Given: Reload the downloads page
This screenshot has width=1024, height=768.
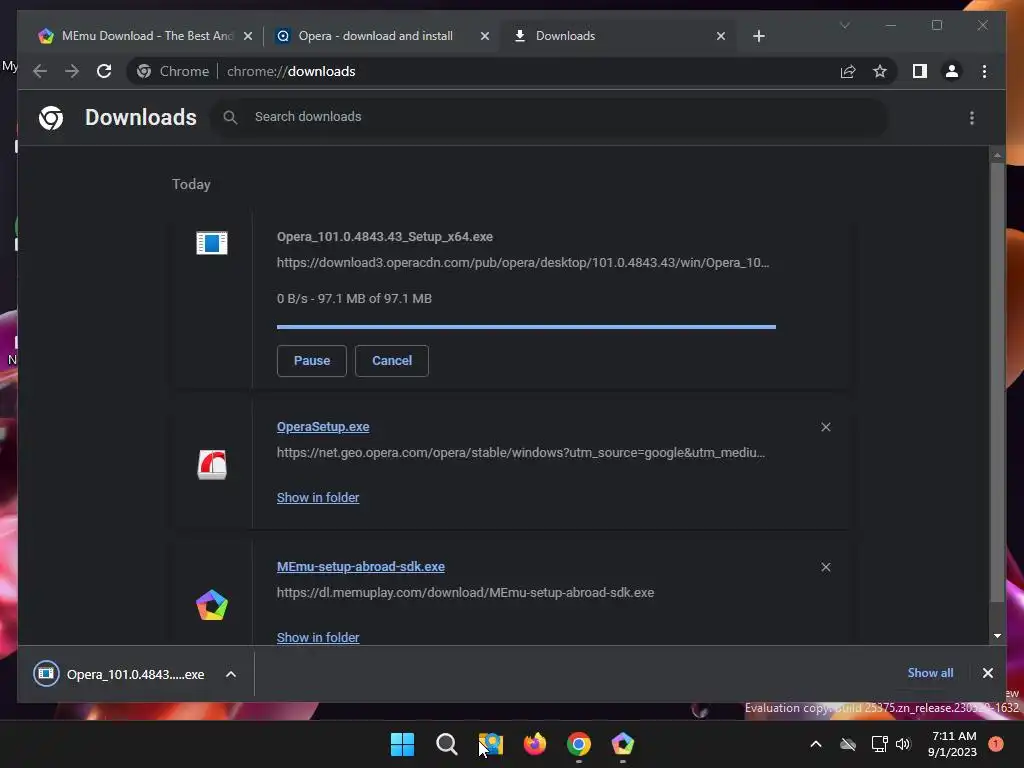Looking at the screenshot, I should pos(104,71).
